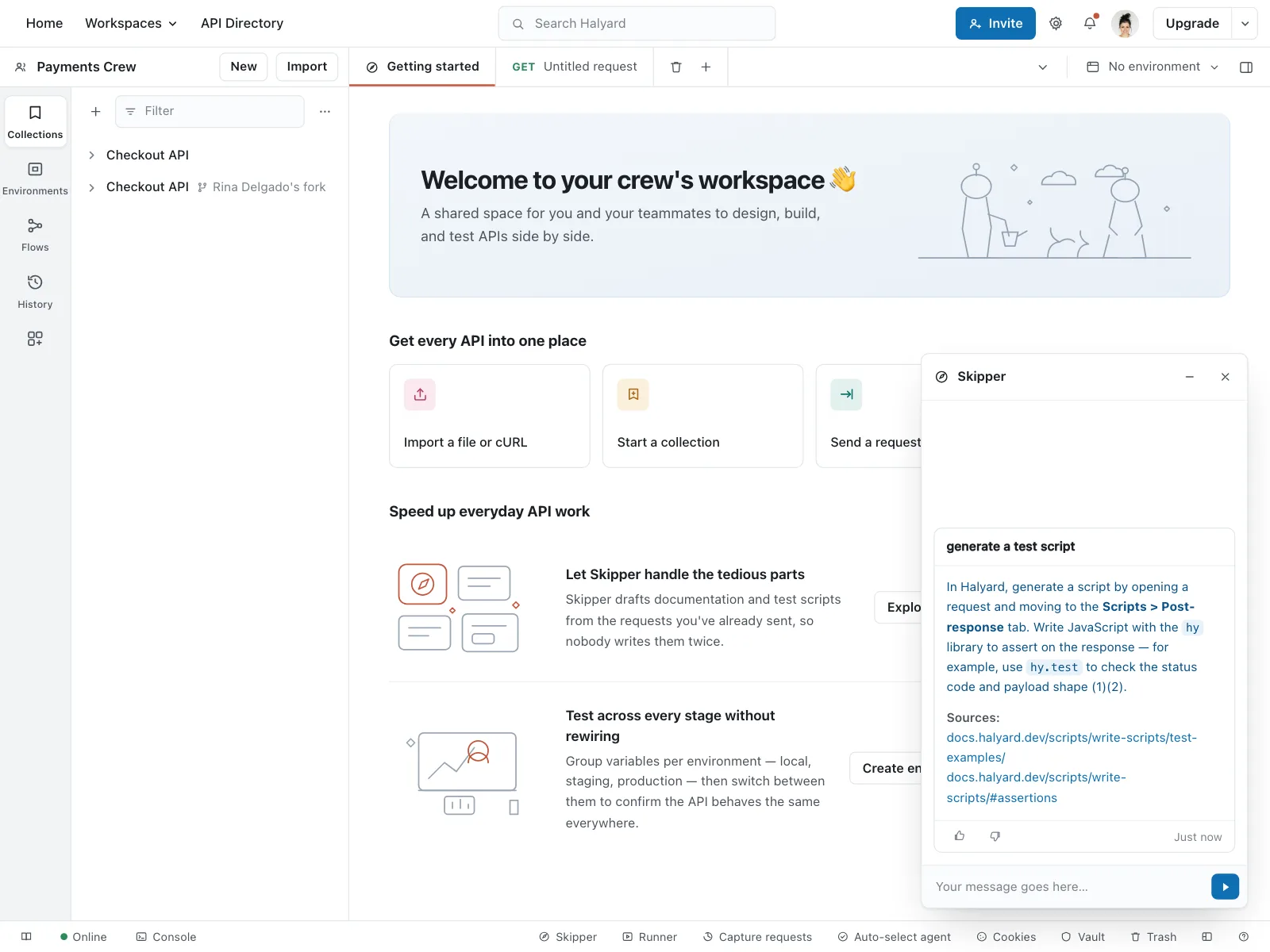Switch to the Getting started tab
Viewport: 1270px width, 952px height.
click(x=422, y=67)
